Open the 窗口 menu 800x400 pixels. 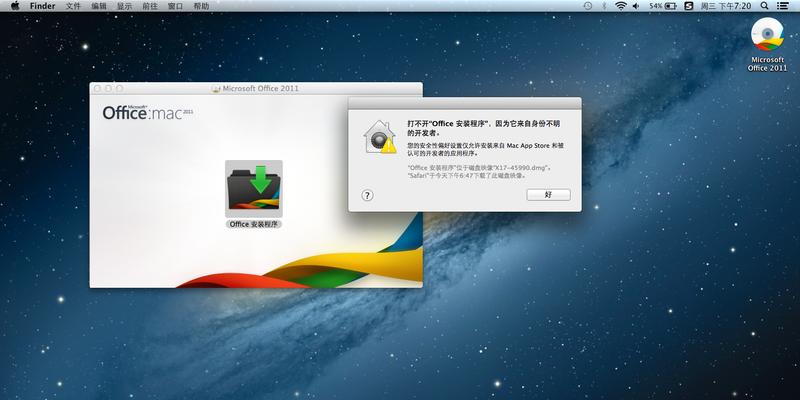pos(176,6)
